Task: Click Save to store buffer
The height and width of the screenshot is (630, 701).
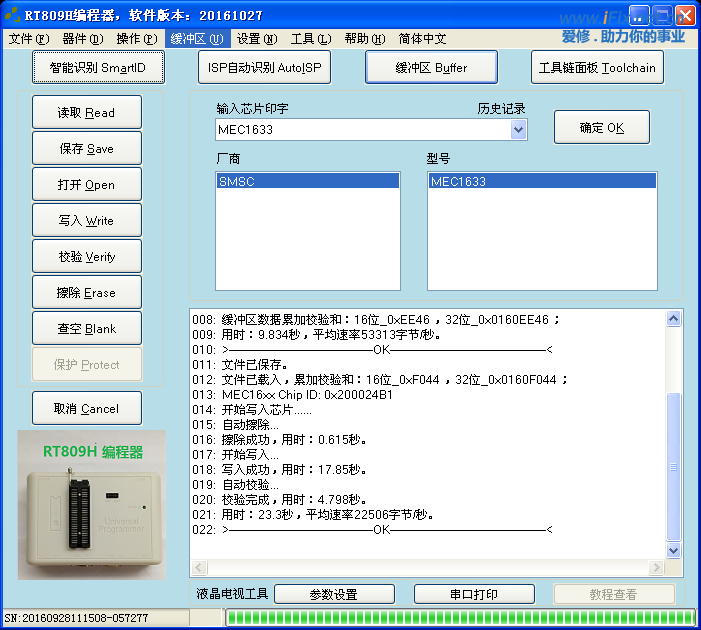Action: pyautogui.click(x=87, y=148)
